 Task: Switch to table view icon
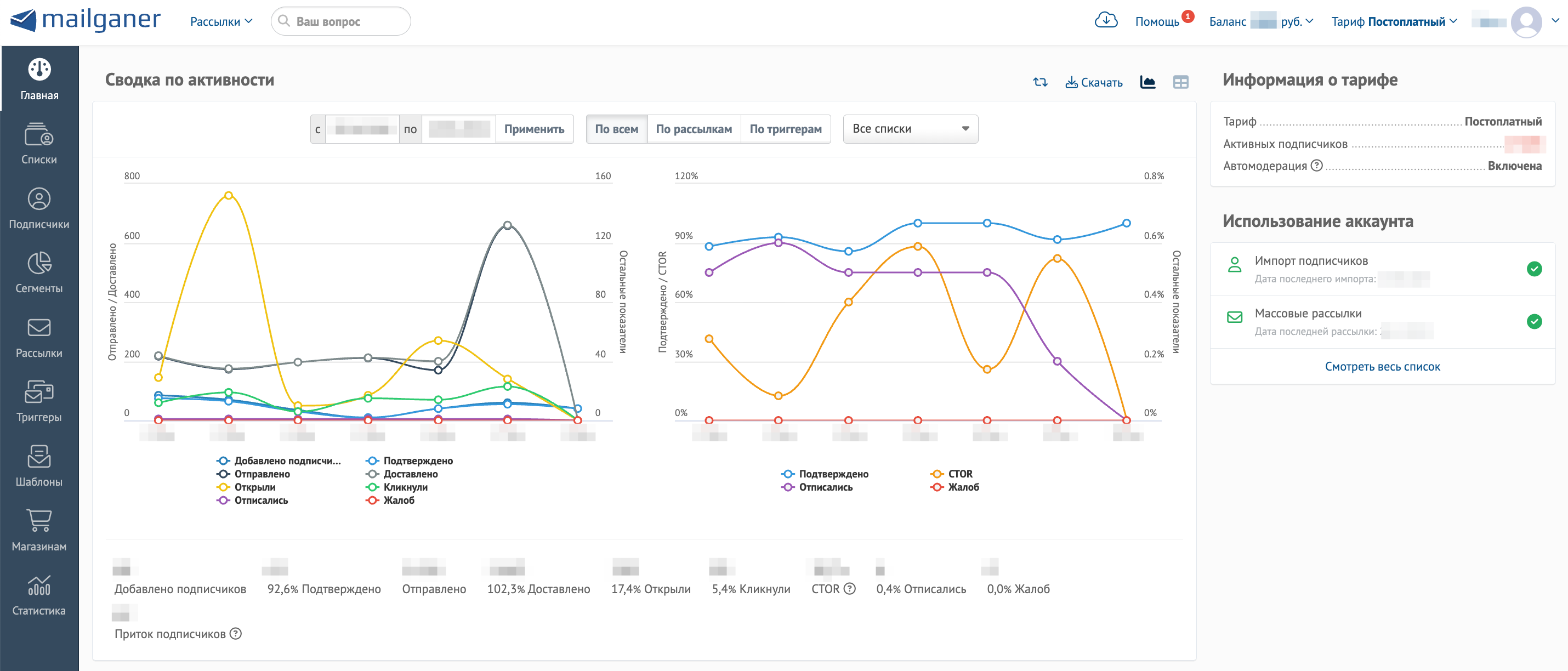click(x=1180, y=82)
